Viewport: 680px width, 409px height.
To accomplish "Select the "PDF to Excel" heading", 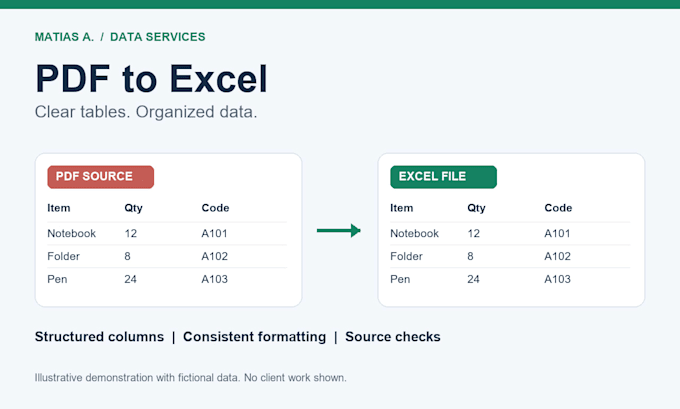I will point(151,79).
